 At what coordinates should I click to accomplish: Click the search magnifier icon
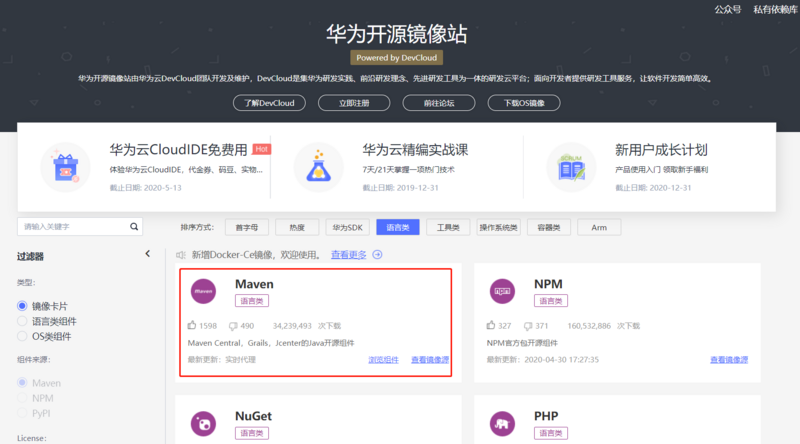(x=134, y=227)
